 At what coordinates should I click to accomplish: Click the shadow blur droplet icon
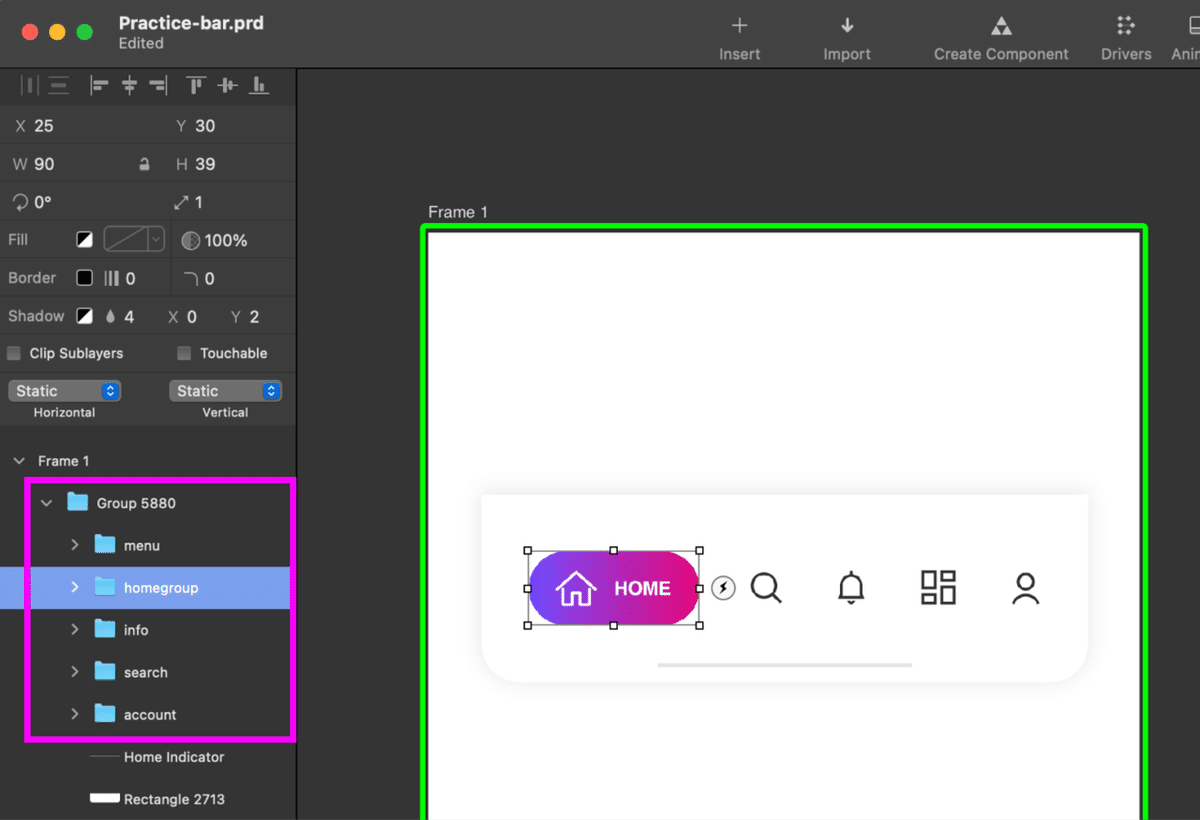click(110, 316)
